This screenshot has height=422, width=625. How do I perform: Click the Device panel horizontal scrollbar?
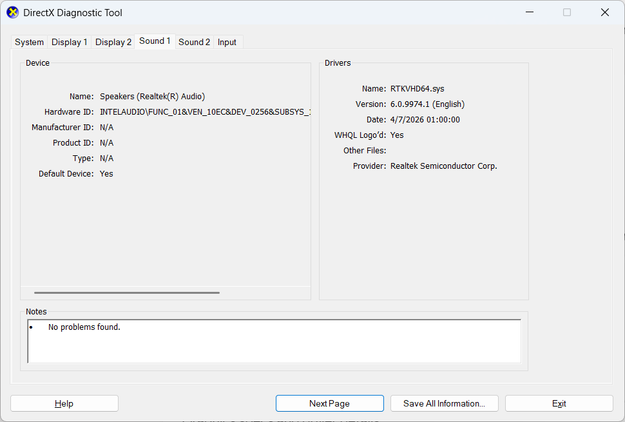pyautogui.click(x=127, y=293)
